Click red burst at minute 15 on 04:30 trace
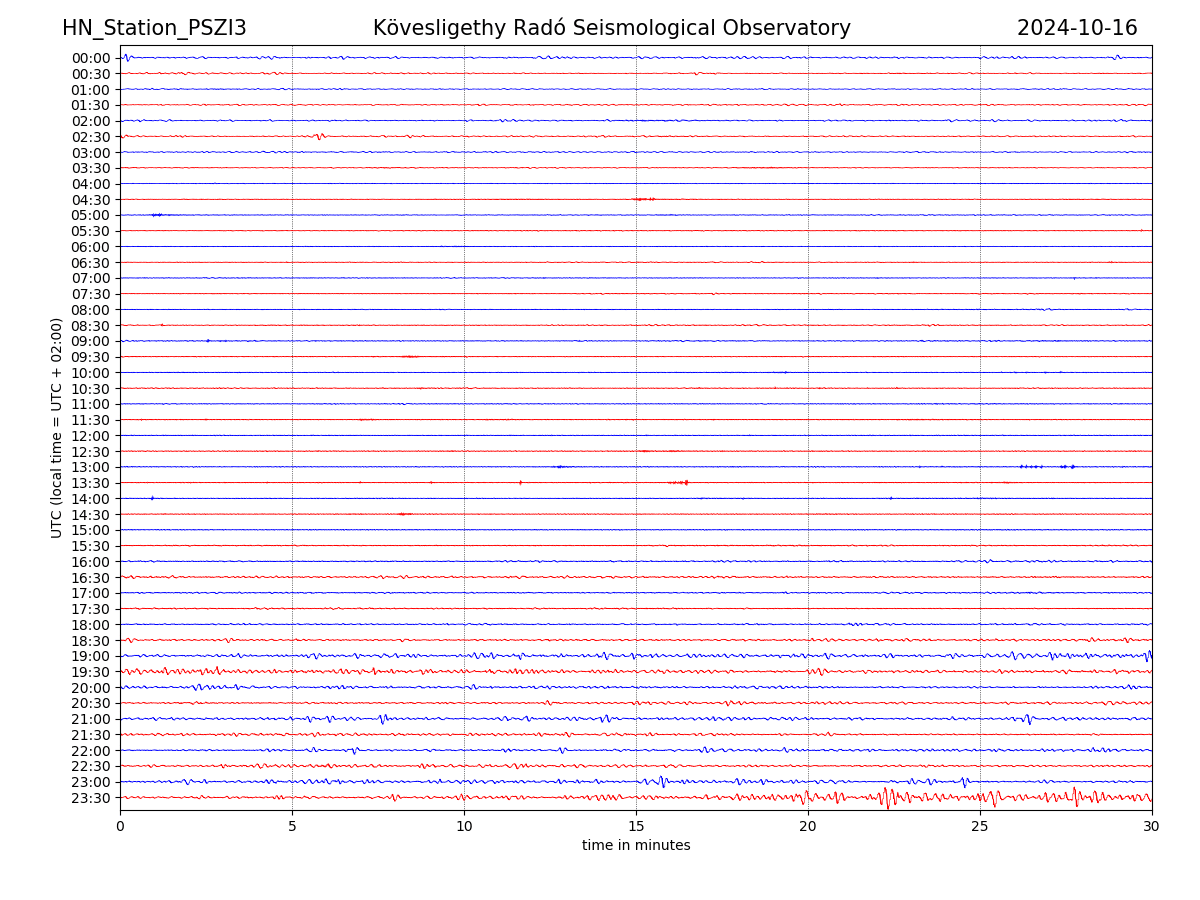 pyautogui.click(x=643, y=199)
